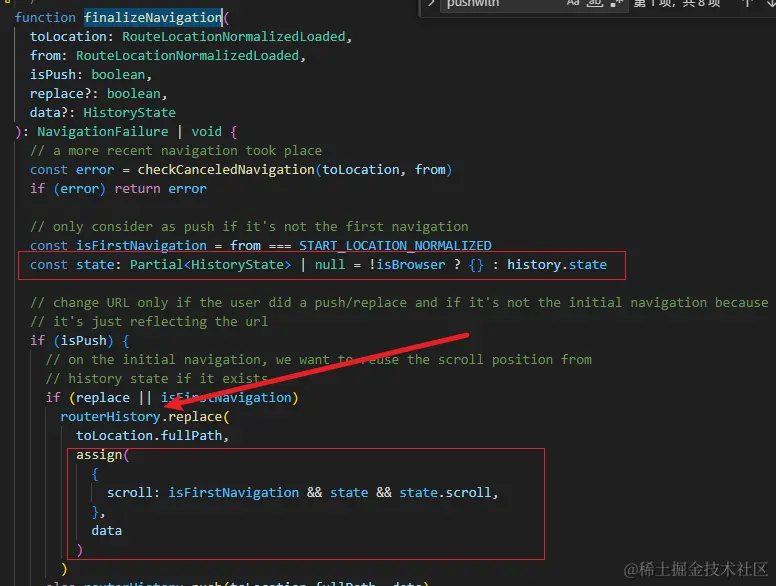The width and height of the screenshot is (776, 586).
Task: Click the RouteLocationNormalizedLoaded type on the from line
Action: tap(188, 55)
